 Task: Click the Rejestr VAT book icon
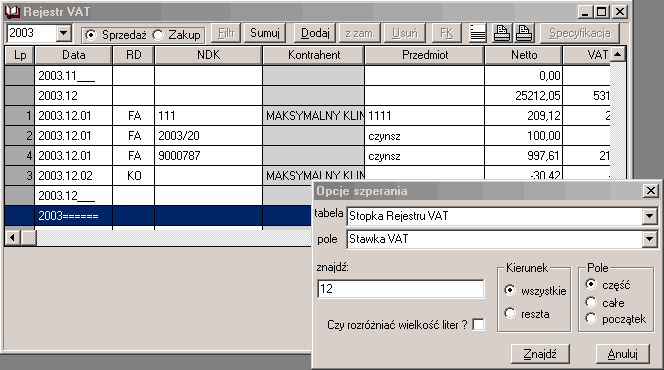point(12,11)
